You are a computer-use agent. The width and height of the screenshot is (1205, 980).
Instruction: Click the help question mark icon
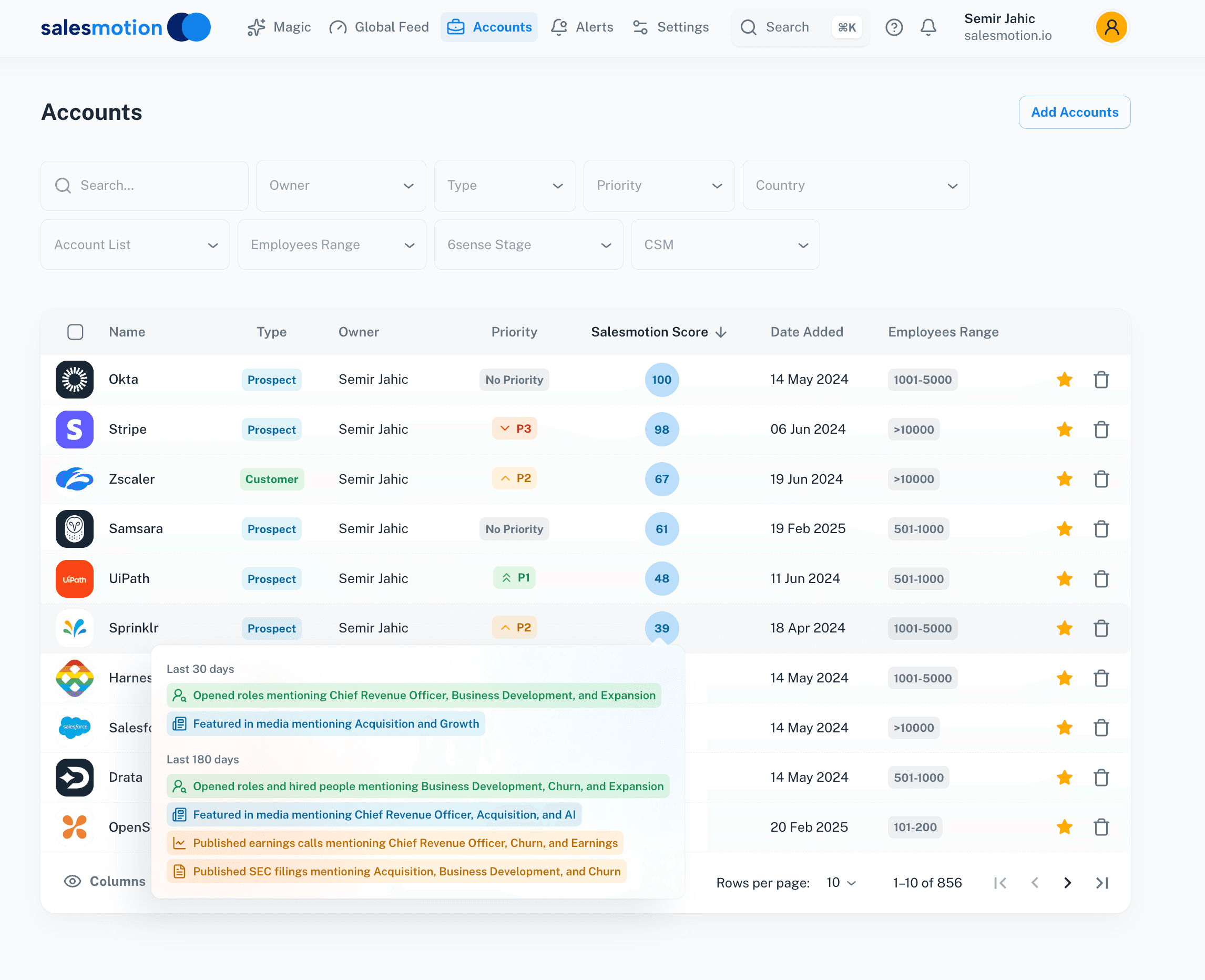coord(893,27)
